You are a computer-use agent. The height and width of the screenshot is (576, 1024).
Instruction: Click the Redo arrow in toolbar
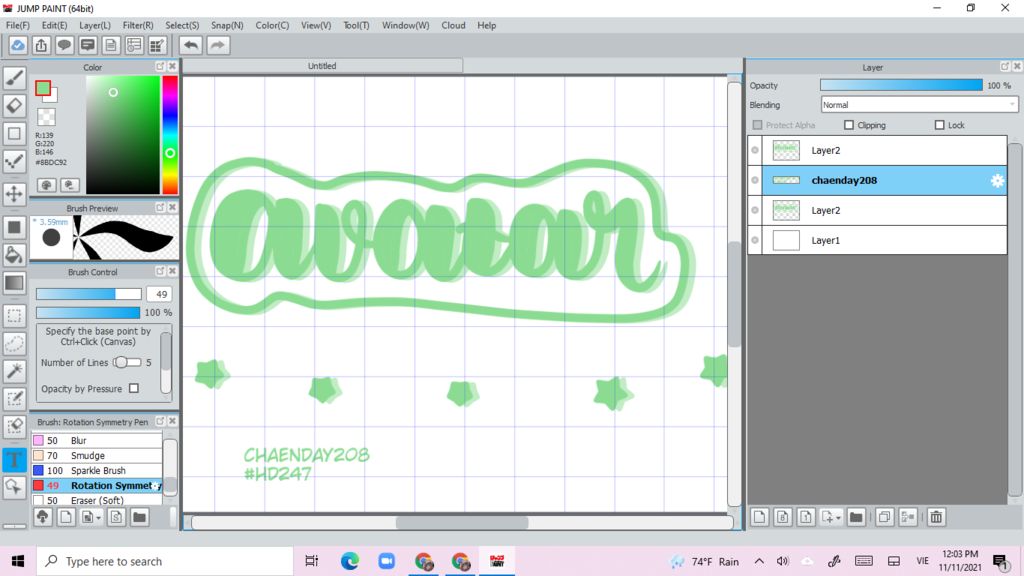coord(218,45)
